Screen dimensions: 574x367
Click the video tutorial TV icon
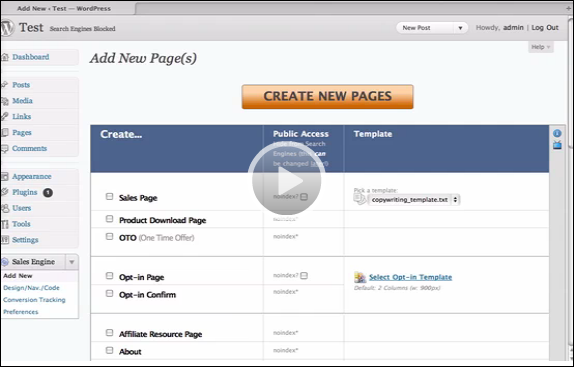(557, 145)
